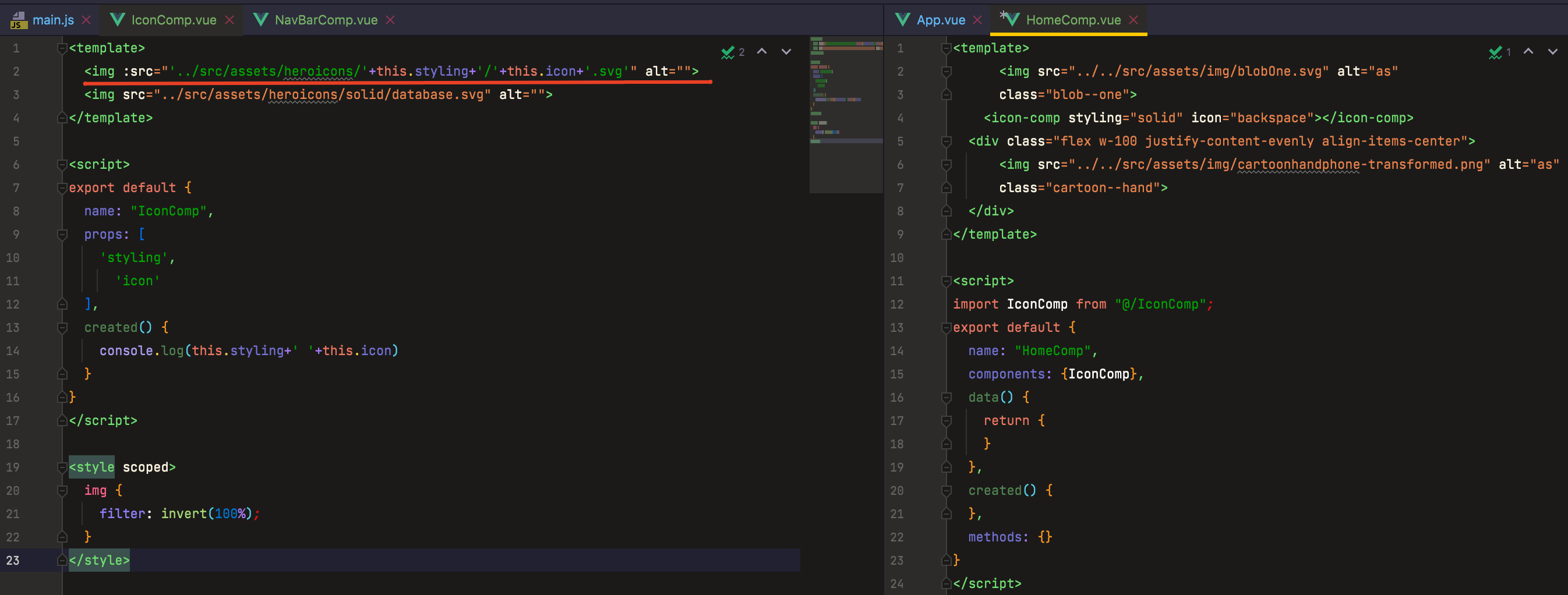Go to previous highlighted problem in left editor

[761, 52]
